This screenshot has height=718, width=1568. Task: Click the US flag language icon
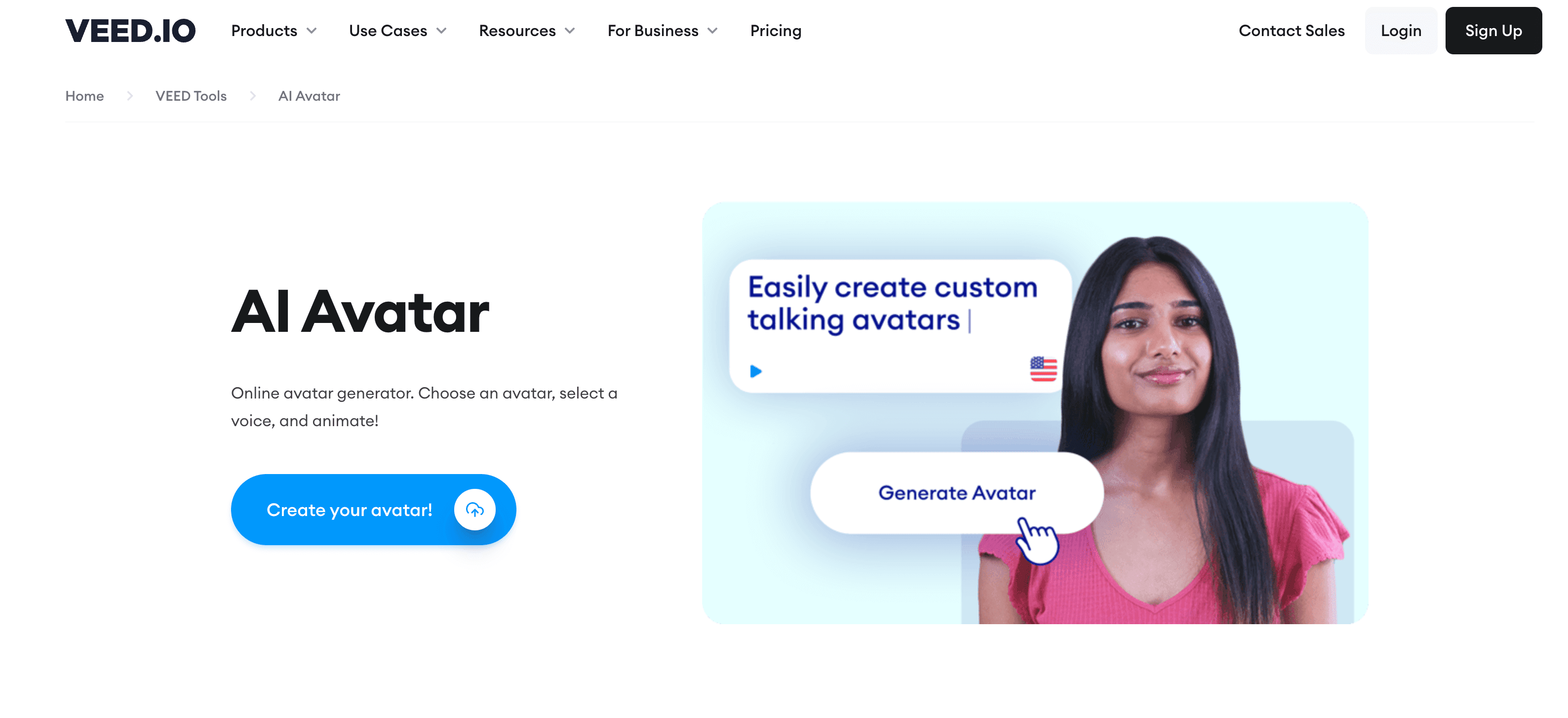pos(1043,369)
